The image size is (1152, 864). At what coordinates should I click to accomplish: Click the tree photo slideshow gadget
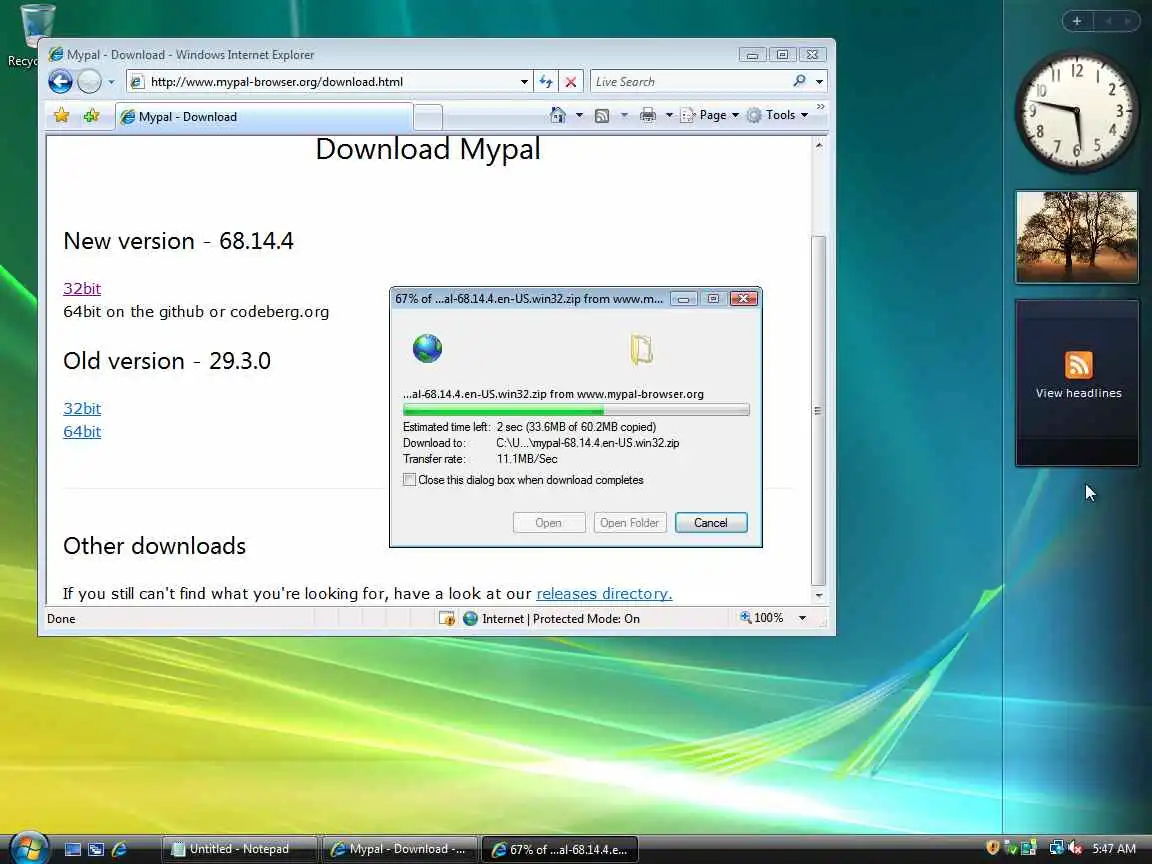click(1076, 237)
